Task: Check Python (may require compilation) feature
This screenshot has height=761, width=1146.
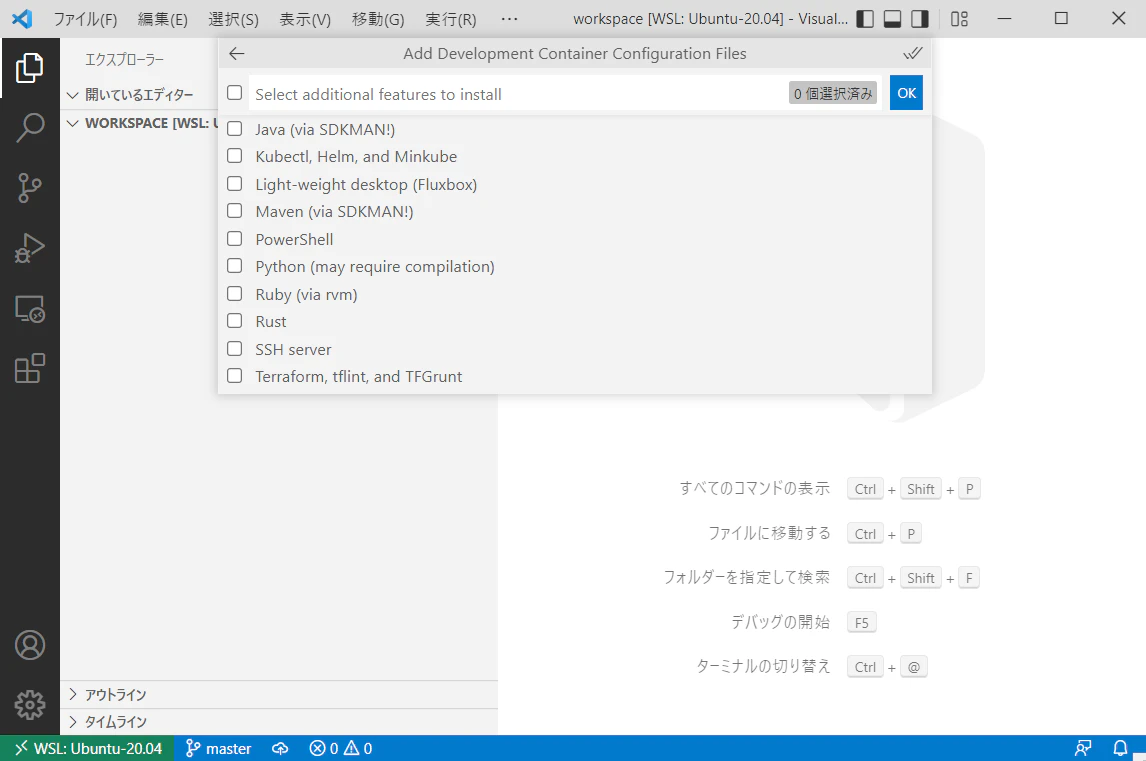Action: point(235,265)
